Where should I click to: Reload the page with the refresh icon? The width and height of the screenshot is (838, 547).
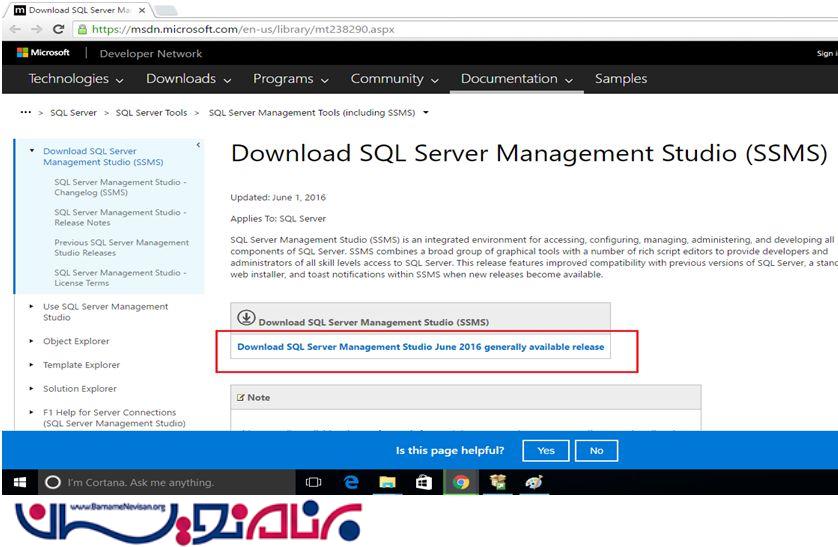click(x=58, y=30)
